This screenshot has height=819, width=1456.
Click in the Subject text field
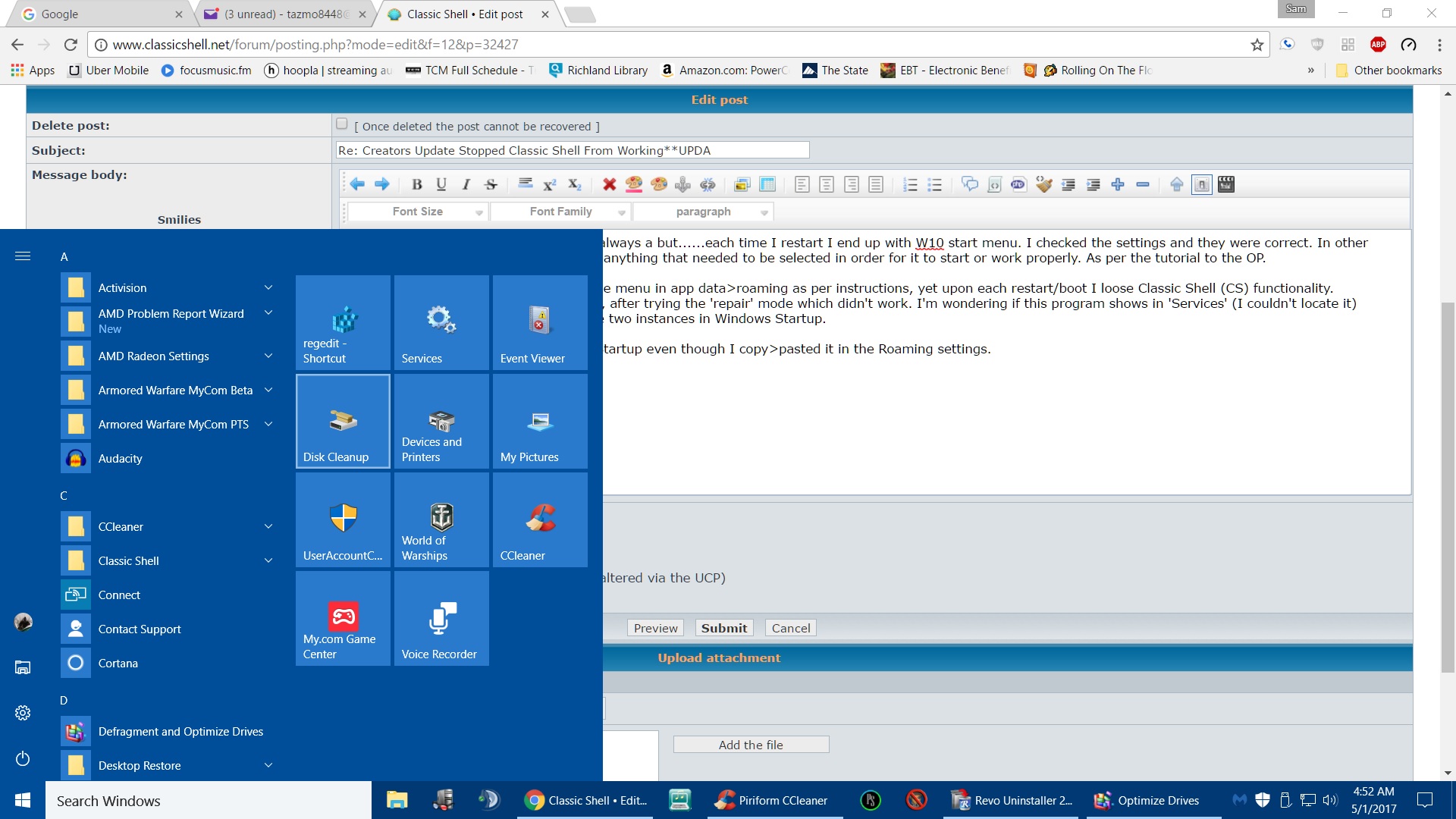[x=573, y=150]
